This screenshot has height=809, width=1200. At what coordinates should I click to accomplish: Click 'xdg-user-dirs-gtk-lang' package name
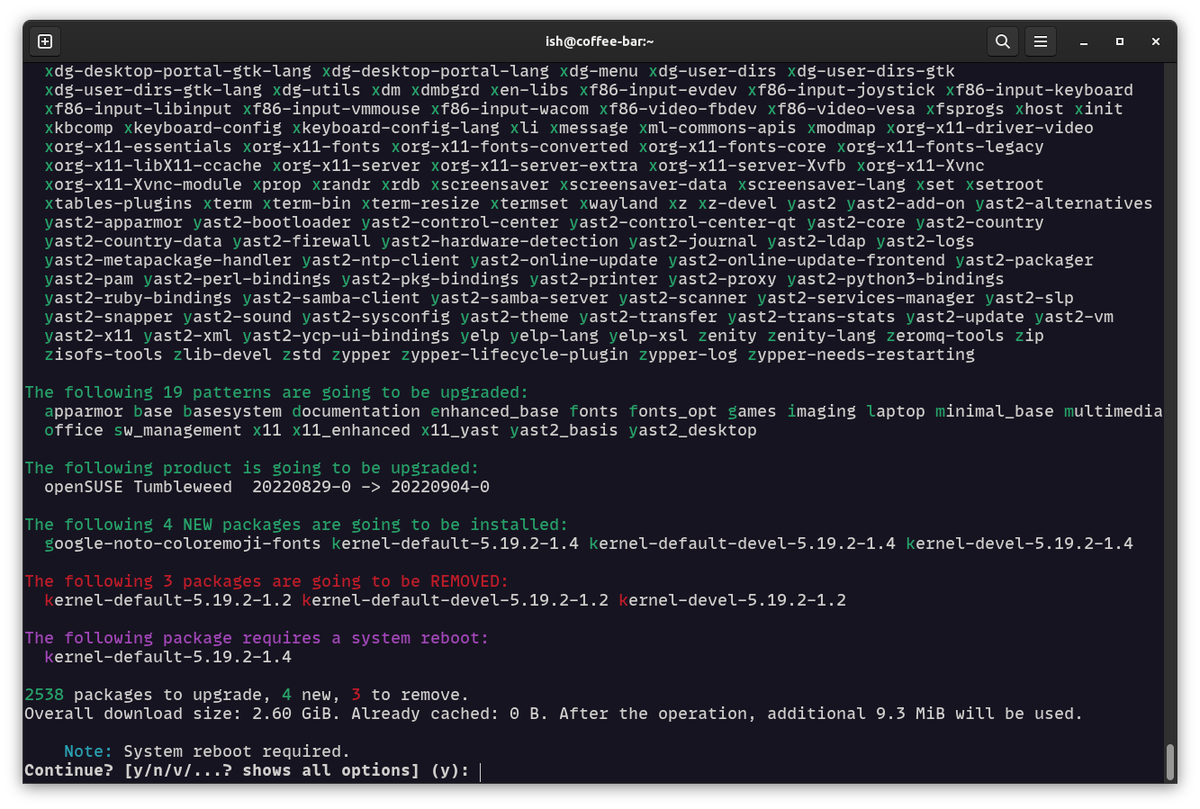point(153,89)
